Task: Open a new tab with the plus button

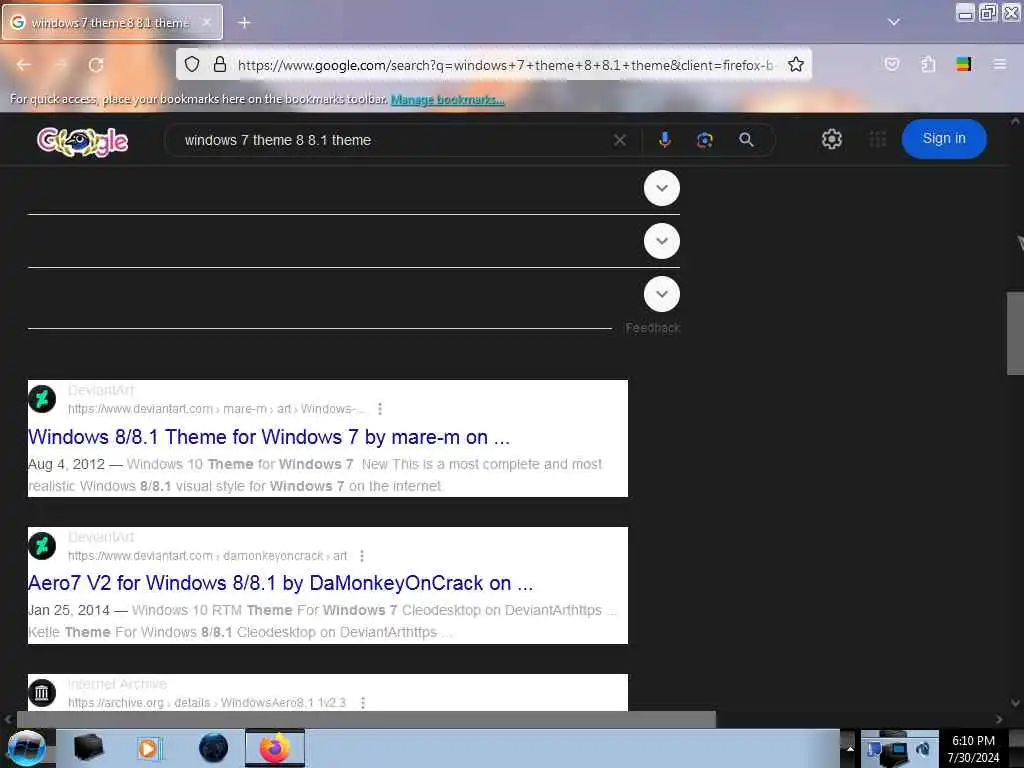Action: (244, 22)
